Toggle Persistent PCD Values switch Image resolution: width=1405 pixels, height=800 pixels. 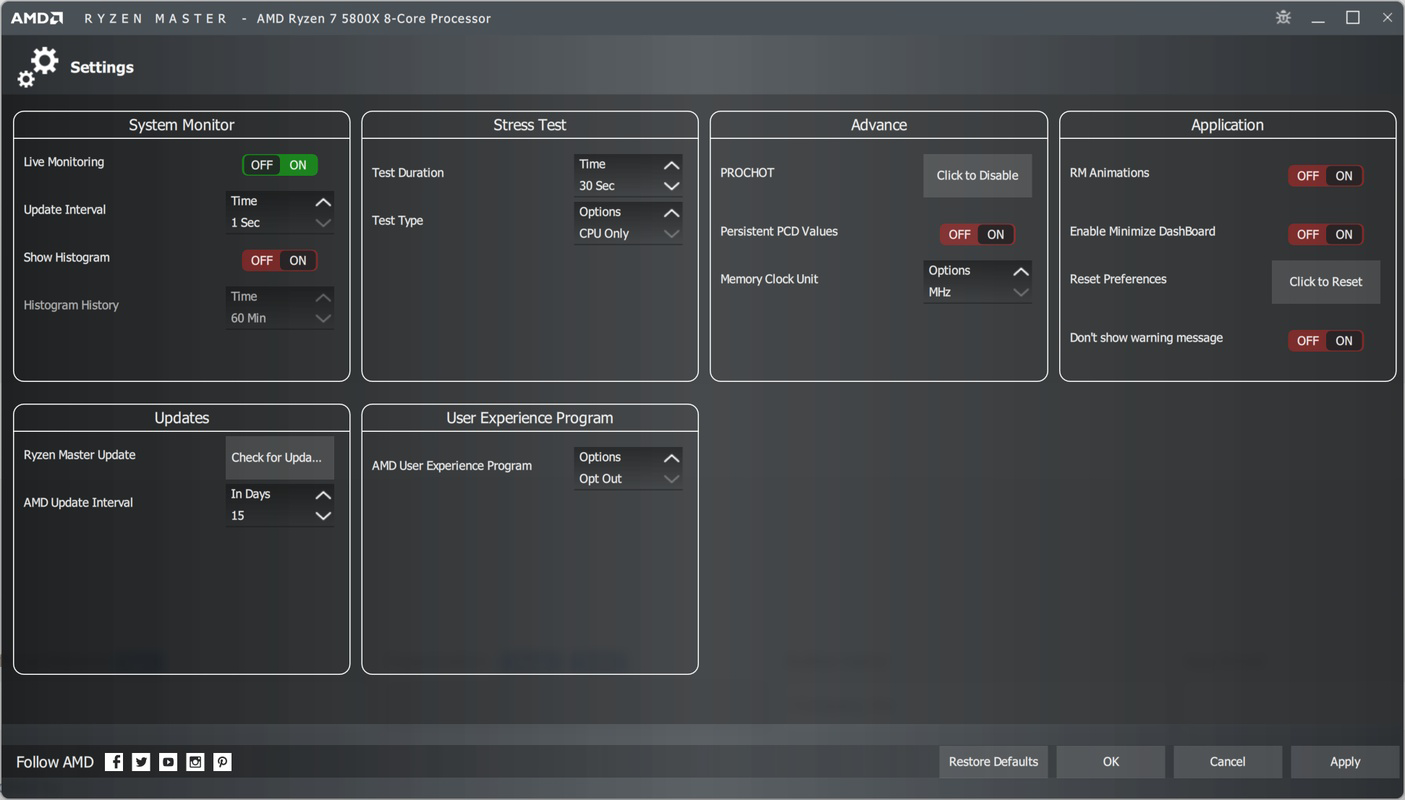977,234
